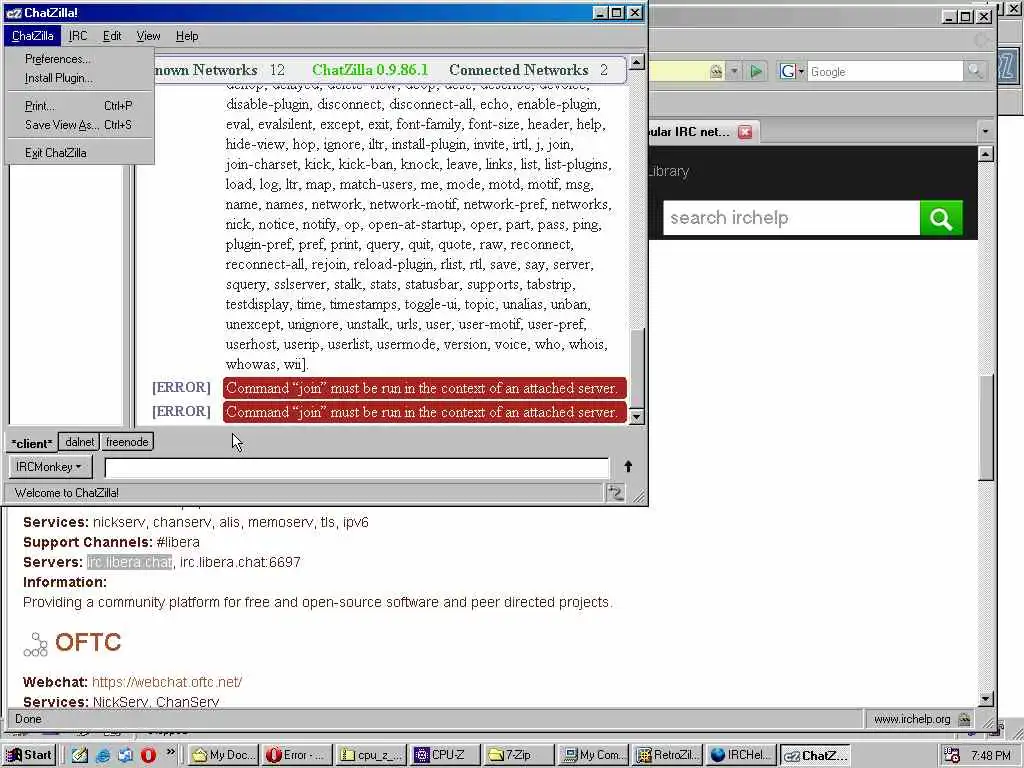Click the Google search field in browser
Image resolution: width=1024 pixels, height=768 pixels.
tap(885, 72)
